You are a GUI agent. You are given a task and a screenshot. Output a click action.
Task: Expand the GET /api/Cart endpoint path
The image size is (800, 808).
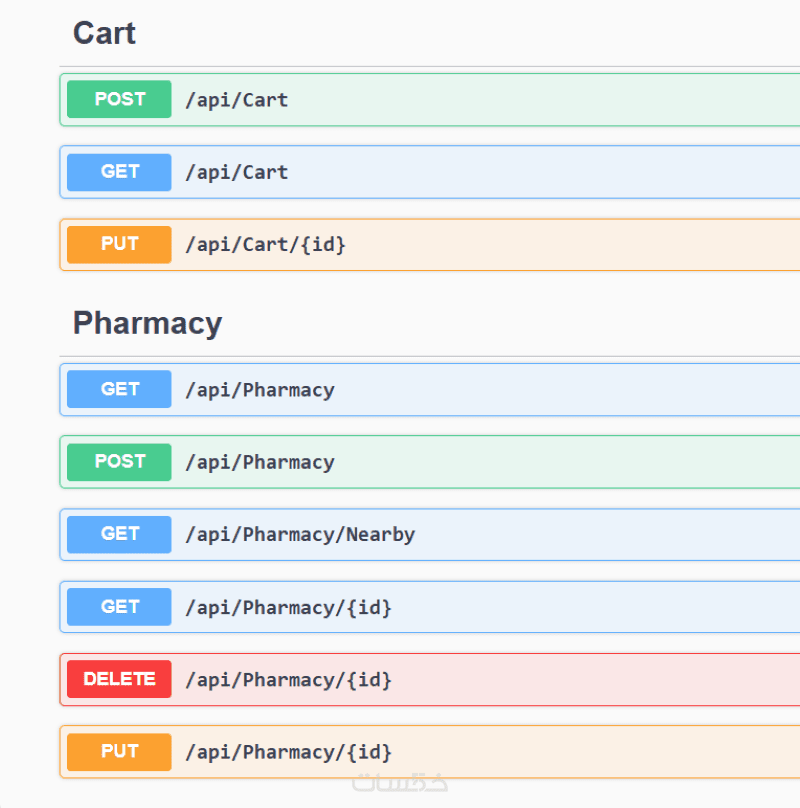(x=236, y=172)
